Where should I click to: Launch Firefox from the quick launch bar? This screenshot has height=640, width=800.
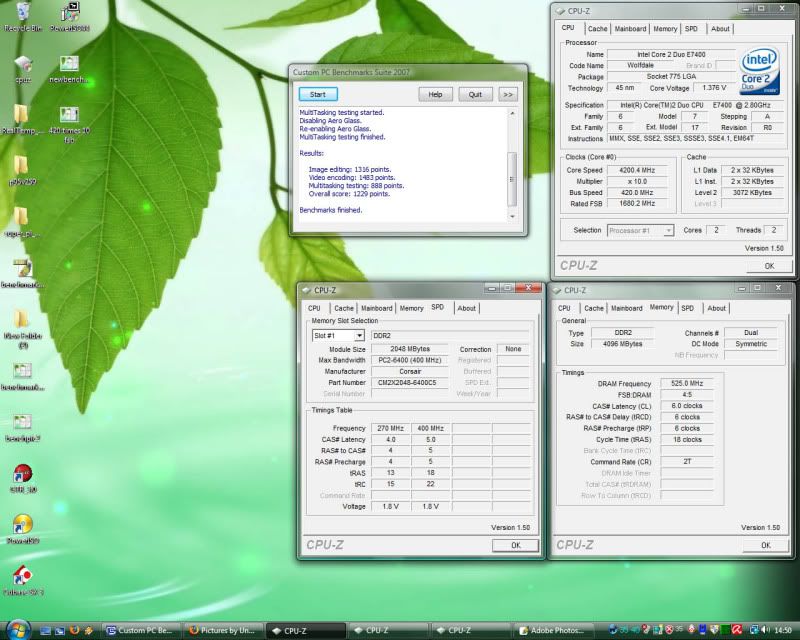click(74, 631)
